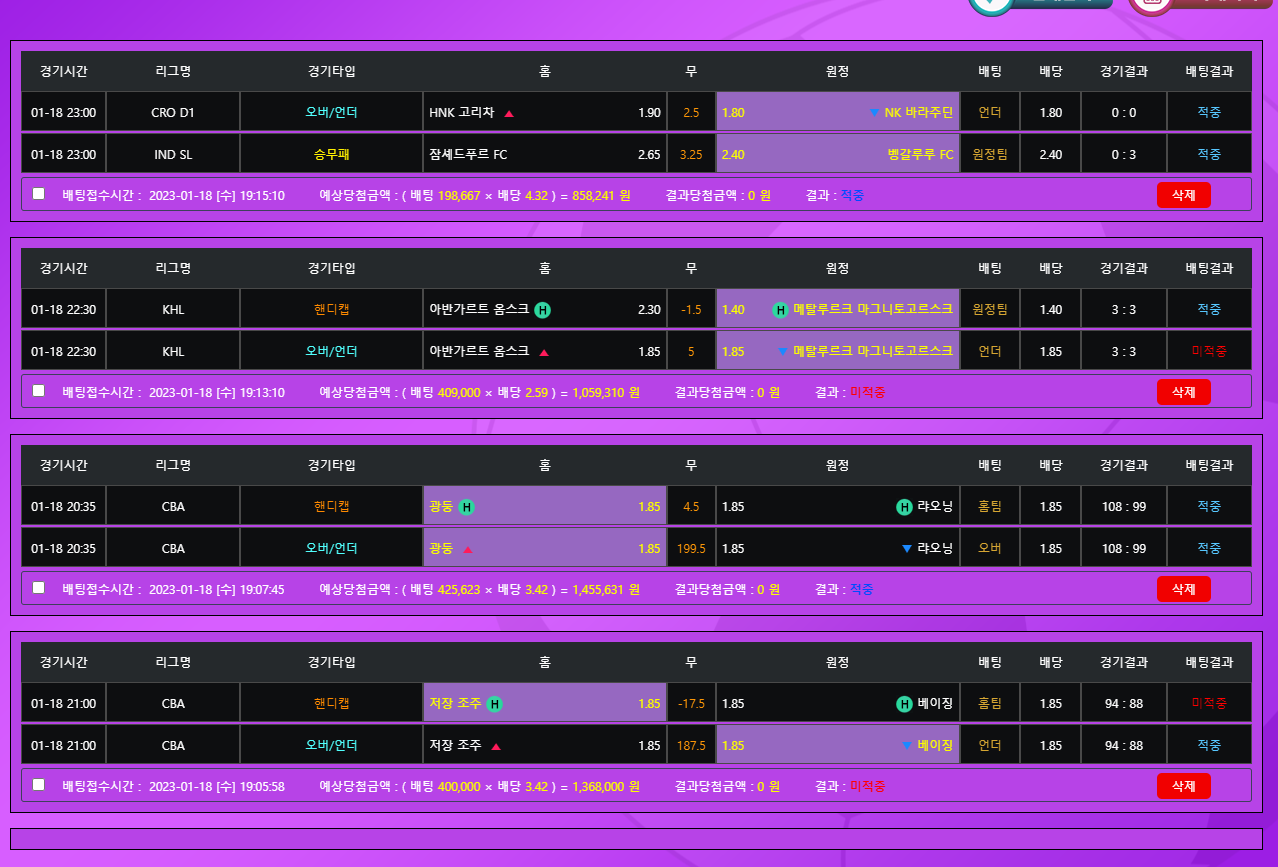The height and width of the screenshot is (867, 1278).
Task: Click the blue down arrow beside 랴오닝
Action: click(x=906, y=549)
